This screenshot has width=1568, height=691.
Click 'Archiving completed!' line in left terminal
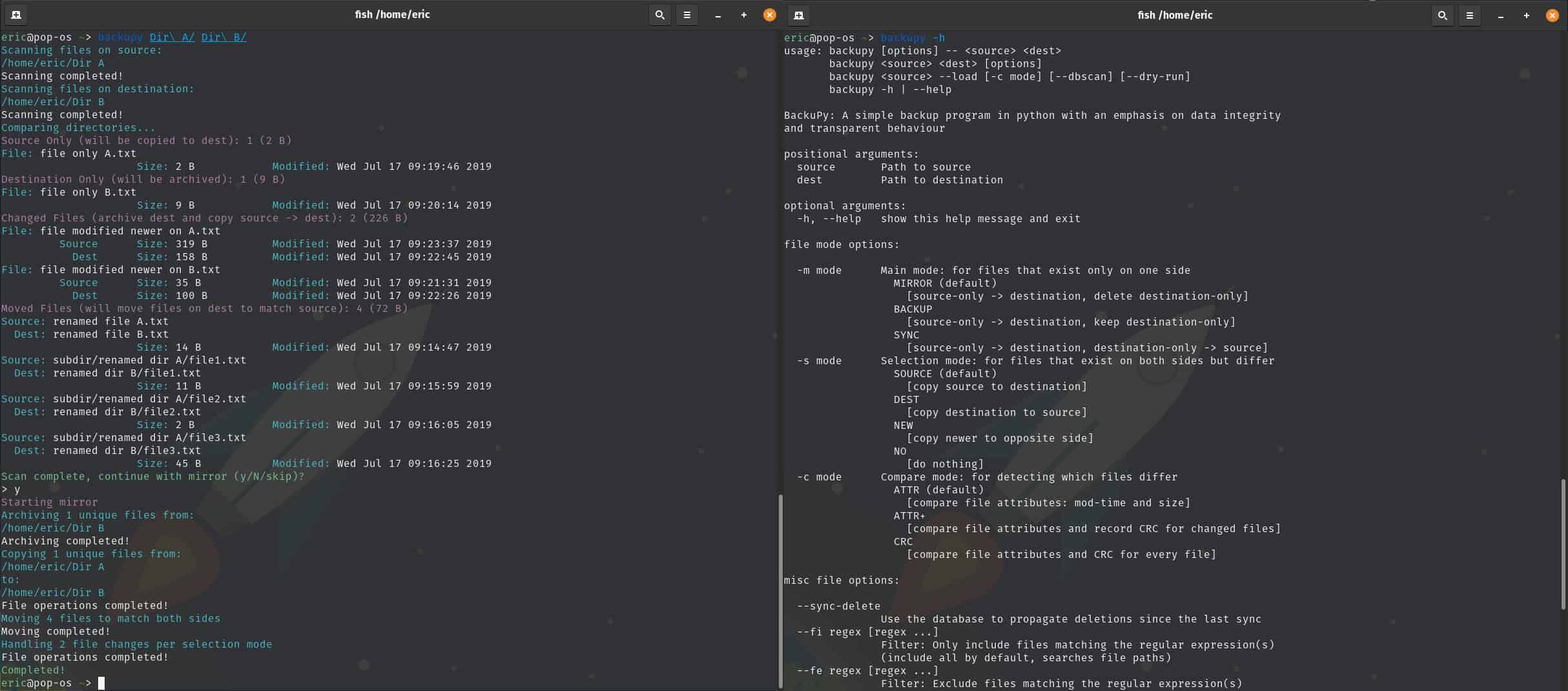coord(65,541)
